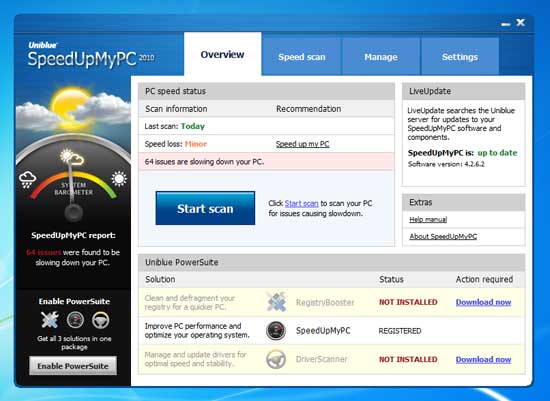The height and width of the screenshot is (401, 550).
Task: Click the RegistryBooster icon in PowerSuite table
Action: pyautogui.click(x=276, y=302)
